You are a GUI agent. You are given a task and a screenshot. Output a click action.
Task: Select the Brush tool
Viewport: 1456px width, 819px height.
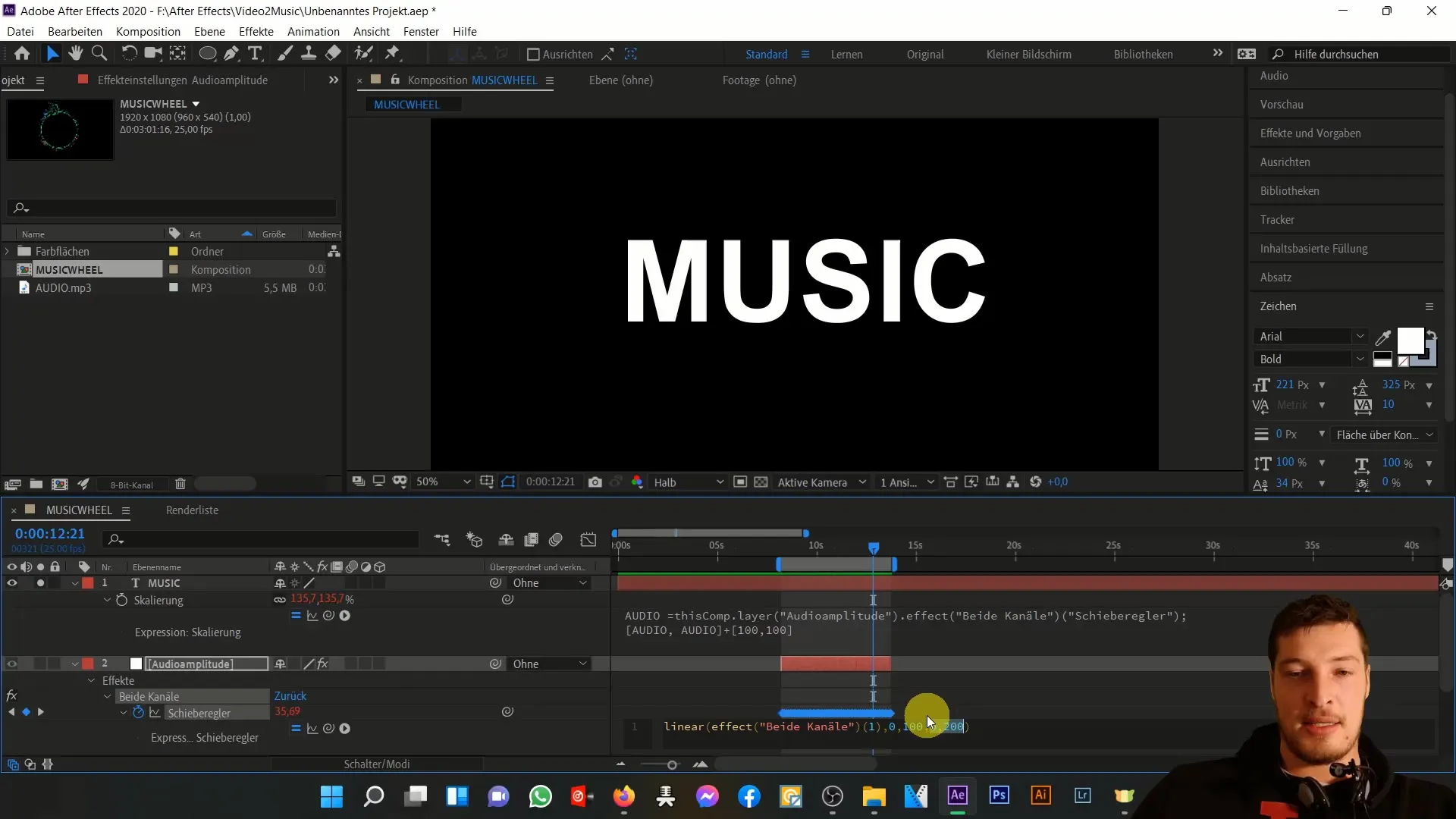click(285, 54)
